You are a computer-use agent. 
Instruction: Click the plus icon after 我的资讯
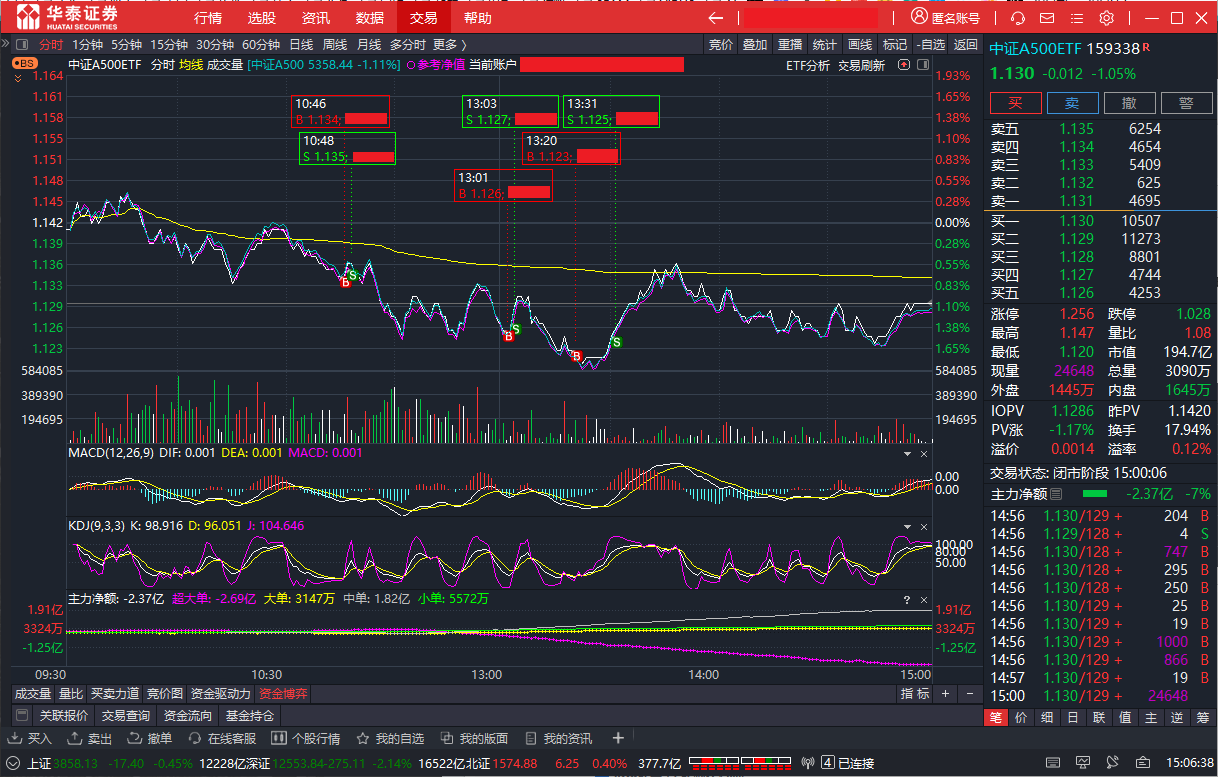pyautogui.click(x=618, y=739)
